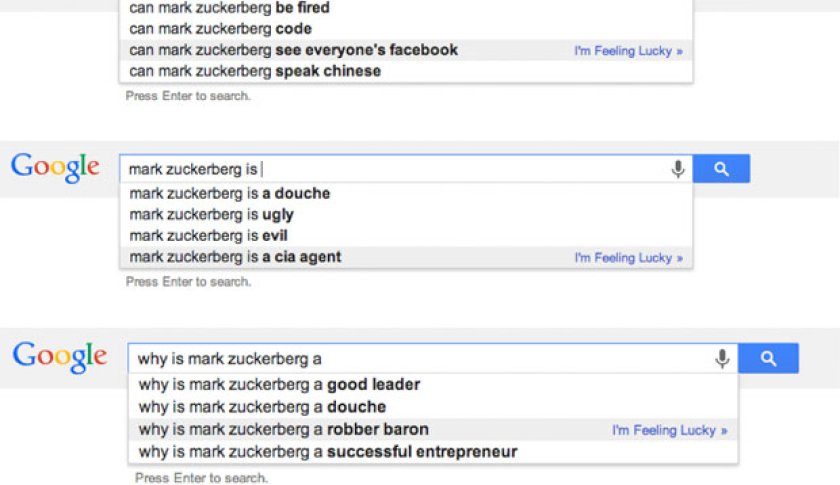Focus the search field containing "why is mark zuckerberg a"

[420, 359]
